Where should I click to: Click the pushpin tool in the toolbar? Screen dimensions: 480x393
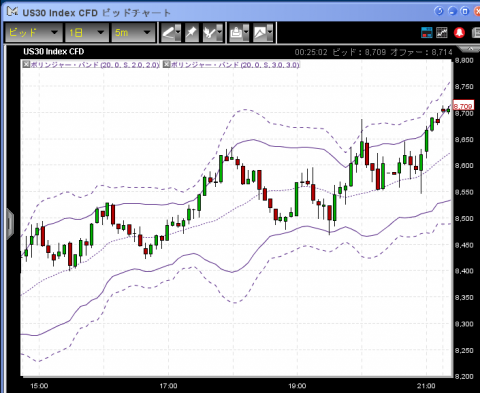(x=191, y=33)
